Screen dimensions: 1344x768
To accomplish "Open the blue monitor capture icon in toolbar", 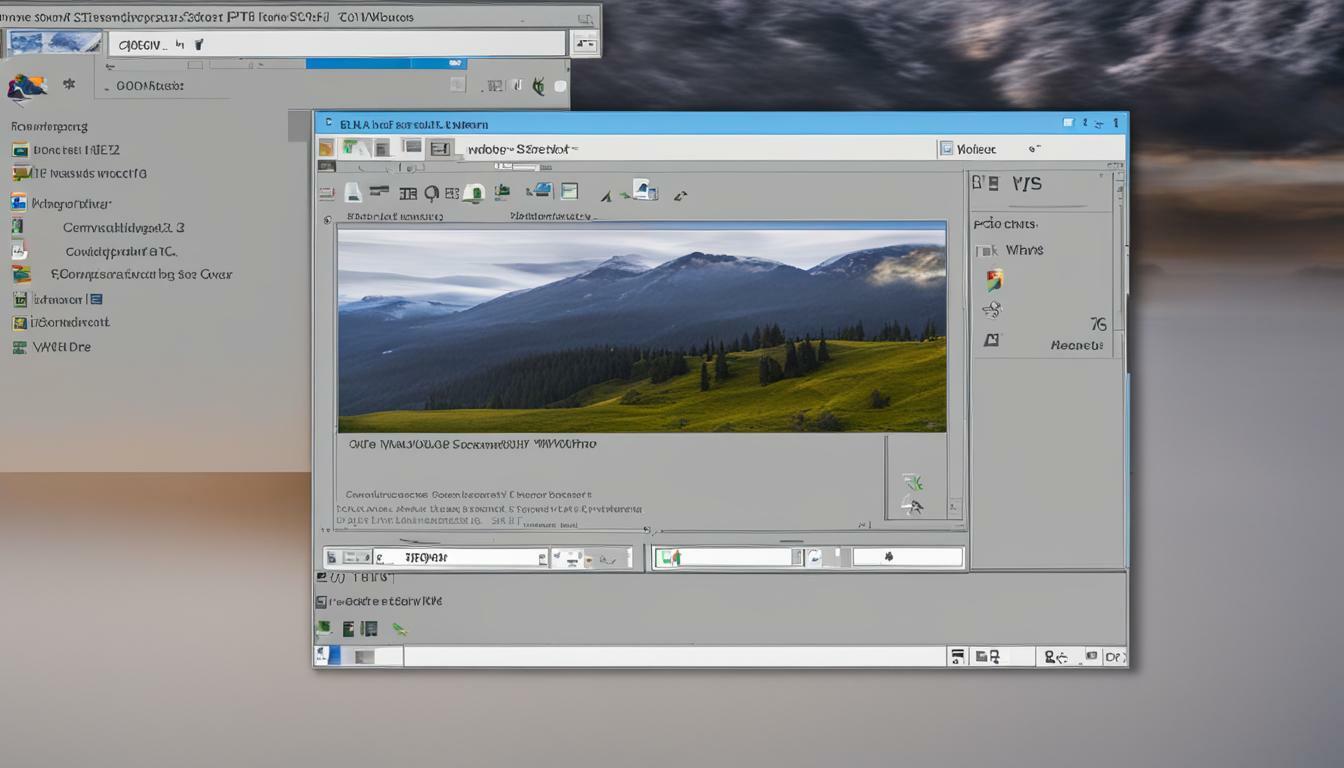I will (x=540, y=191).
